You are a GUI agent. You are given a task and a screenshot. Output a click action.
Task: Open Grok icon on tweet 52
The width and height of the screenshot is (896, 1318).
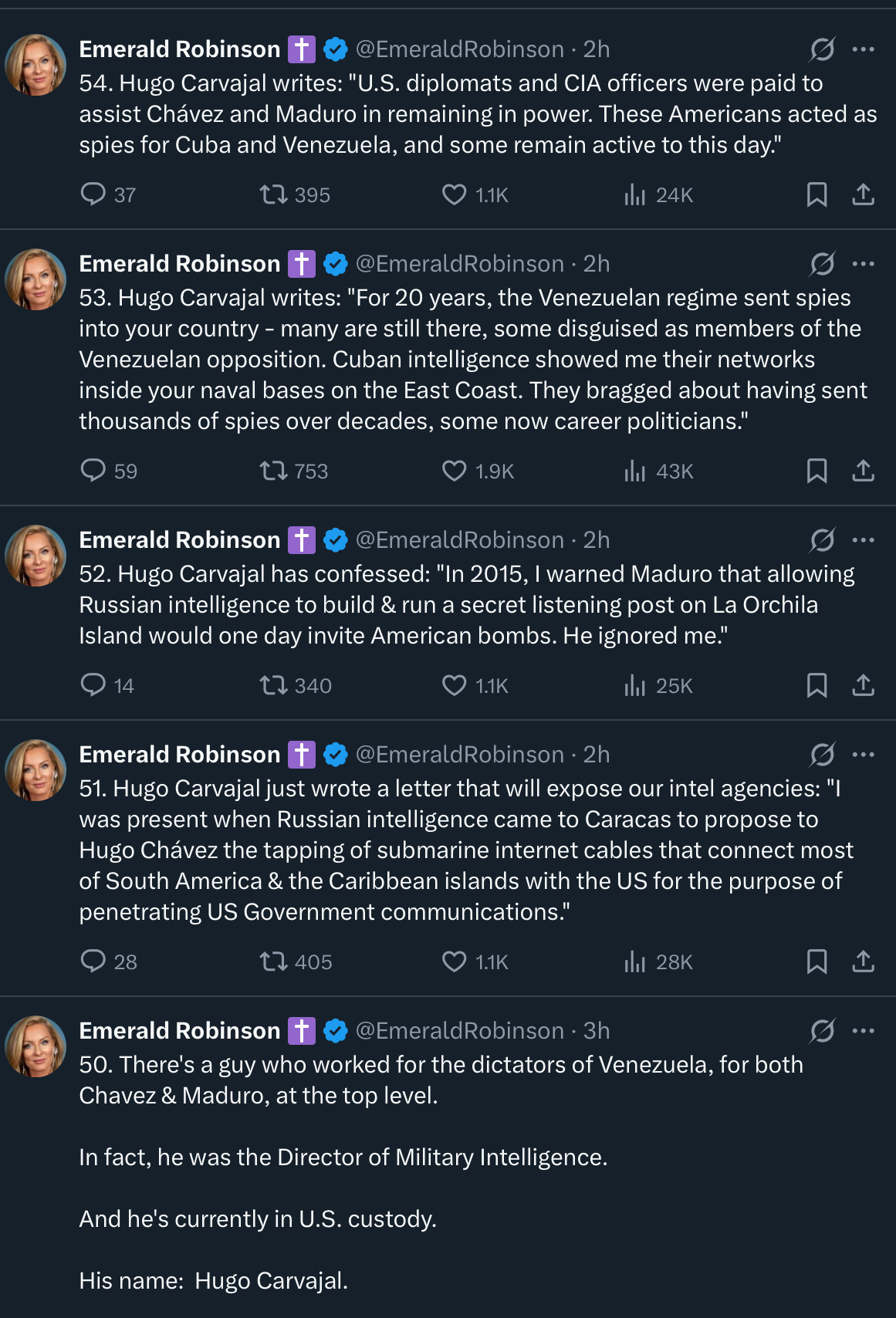click(x=822, y=540)
